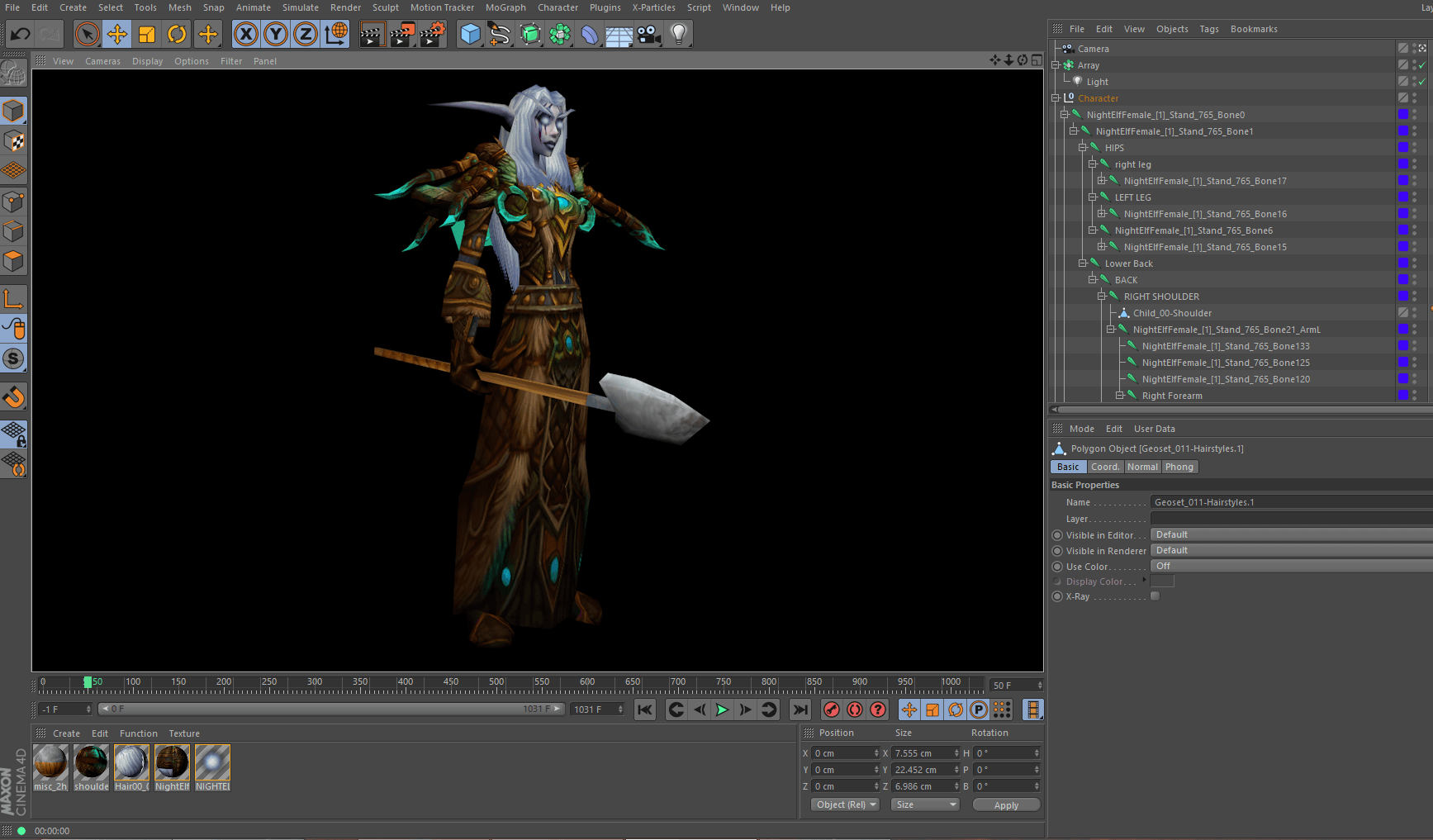Open the MoGraph menu
The height and width of the screenshot is (840, 1433).
tap(505, 7)
